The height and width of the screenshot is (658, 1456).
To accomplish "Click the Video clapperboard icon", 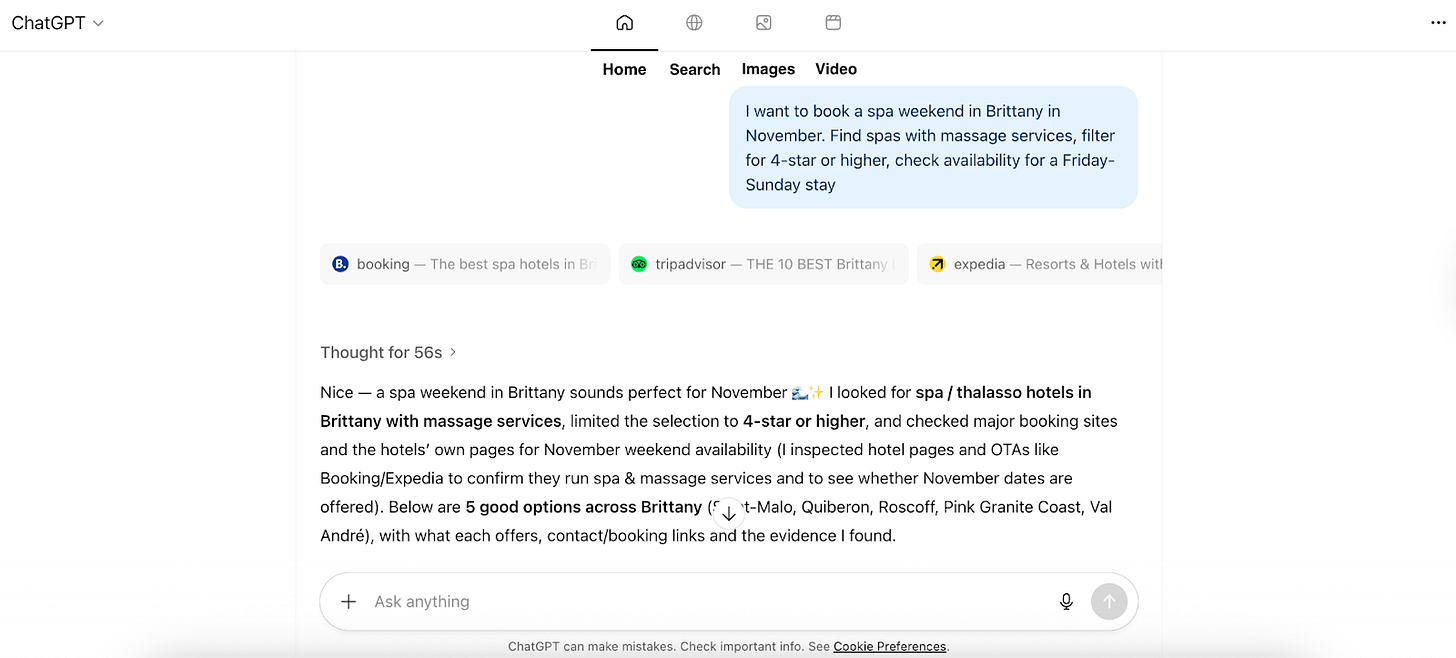I will (833, 23).
